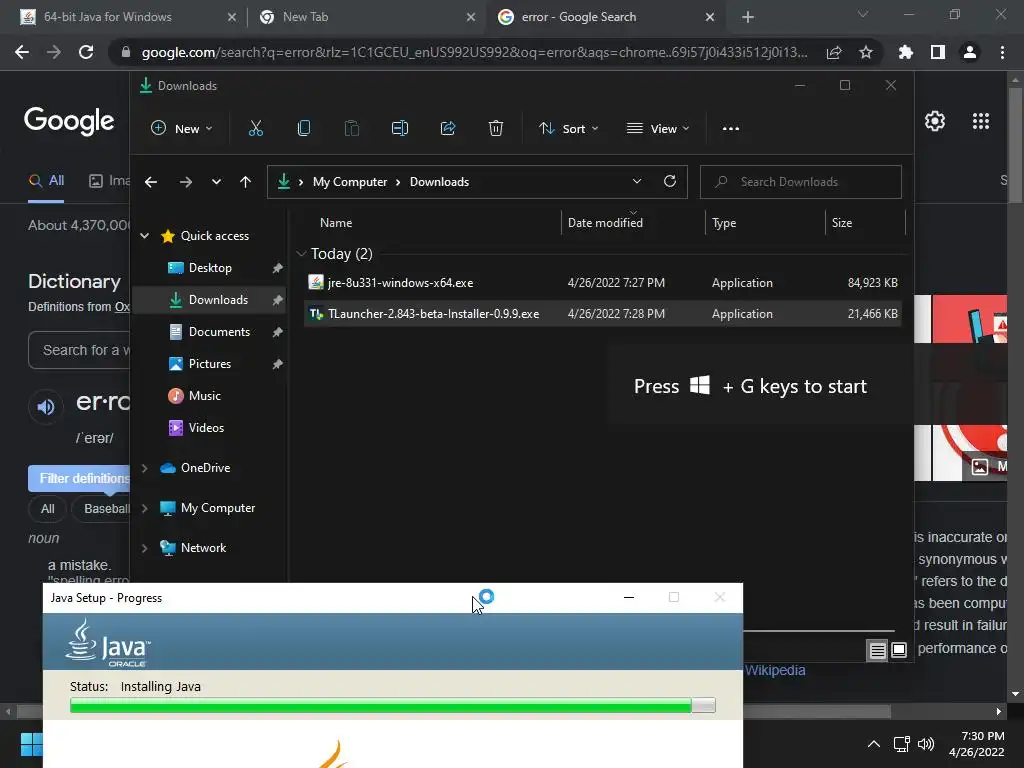Open Chrome Extensions puzzle icon
The width and height of the screenshot is (1024, 768).
tap(905, 52)
